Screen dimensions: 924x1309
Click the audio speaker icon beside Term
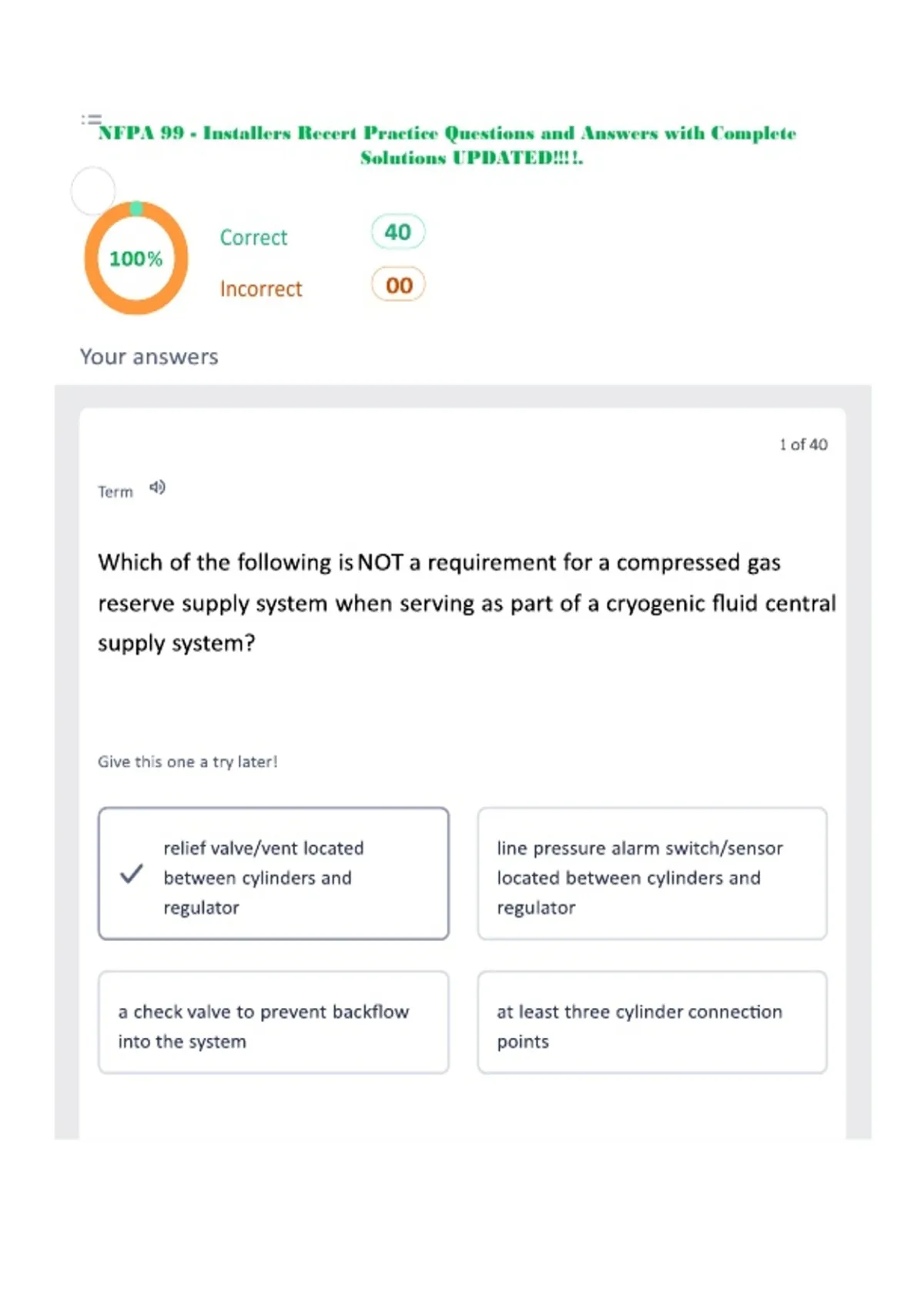[157, 487]
